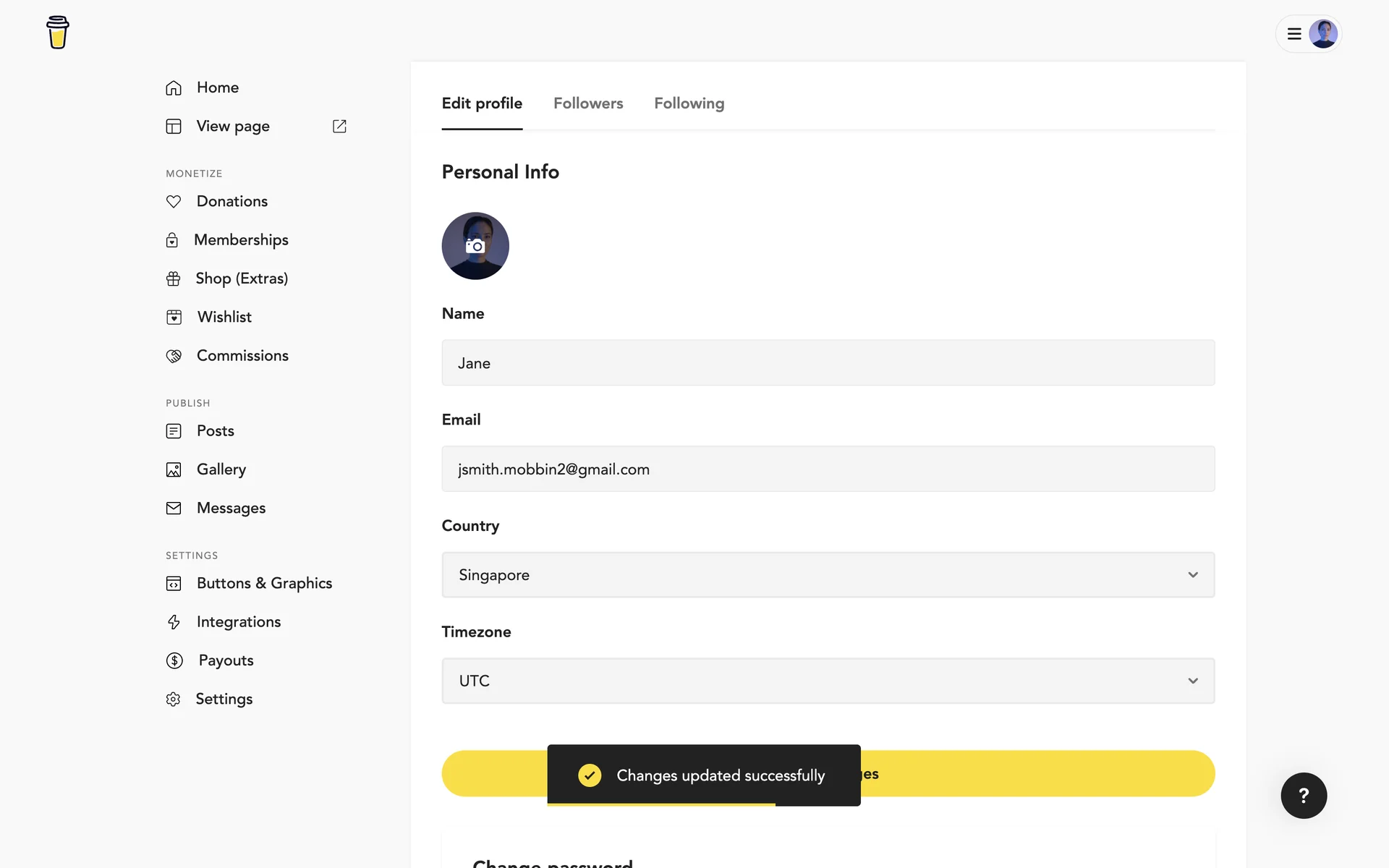Open the hamburger menu at top right
This screenshot has width=1389, height=868.
click(1294, 34)
